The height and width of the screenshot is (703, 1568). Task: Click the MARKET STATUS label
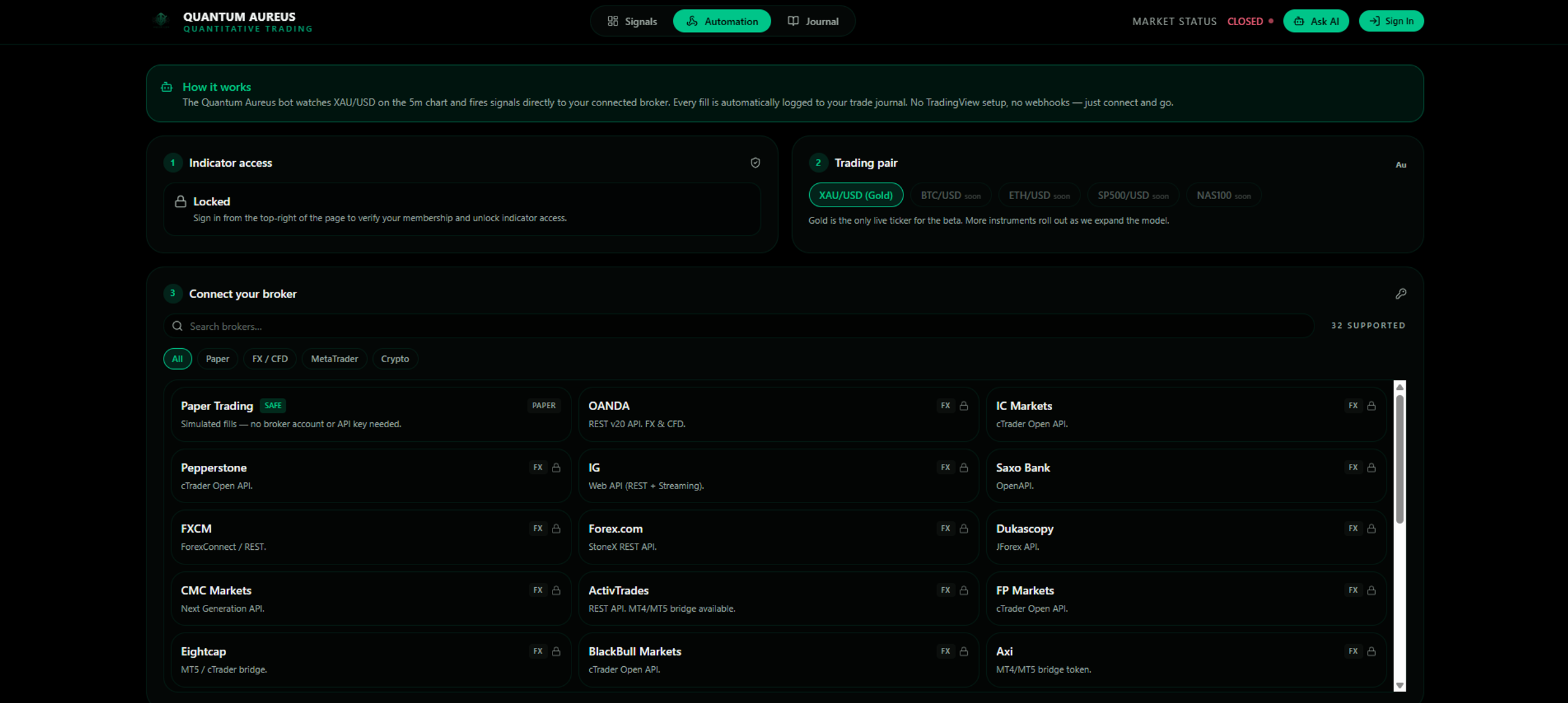(1174, 21)
